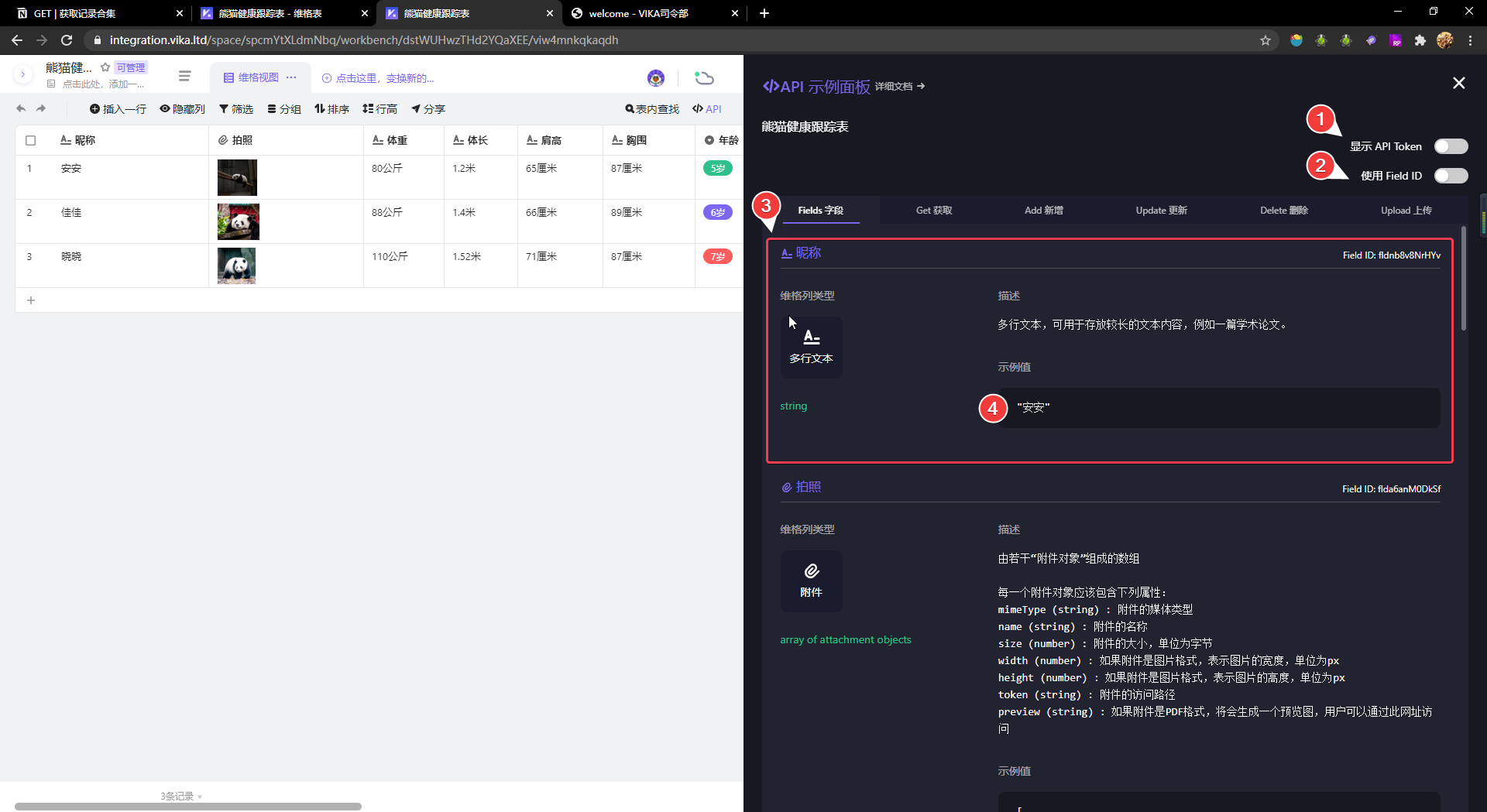Toggle the Use Field ID switch
This screenshot has width=1487, height=812.
[x=1451, y=176]
